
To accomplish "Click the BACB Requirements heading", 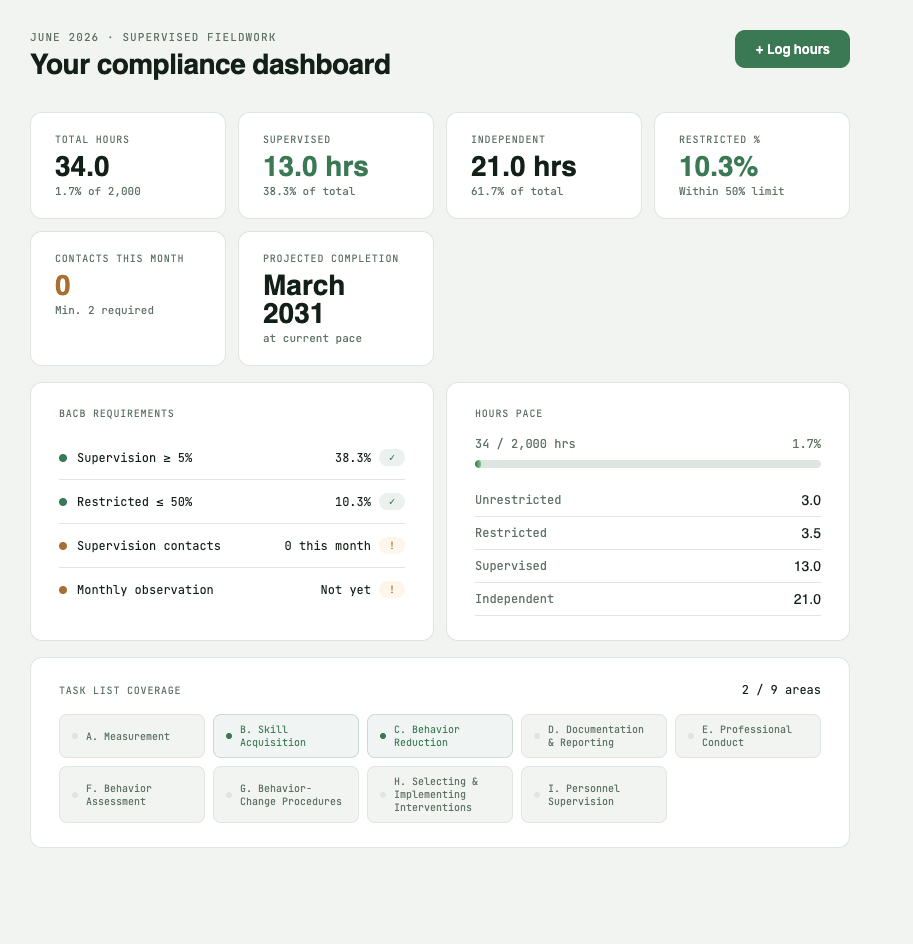I will coord(117,414).
